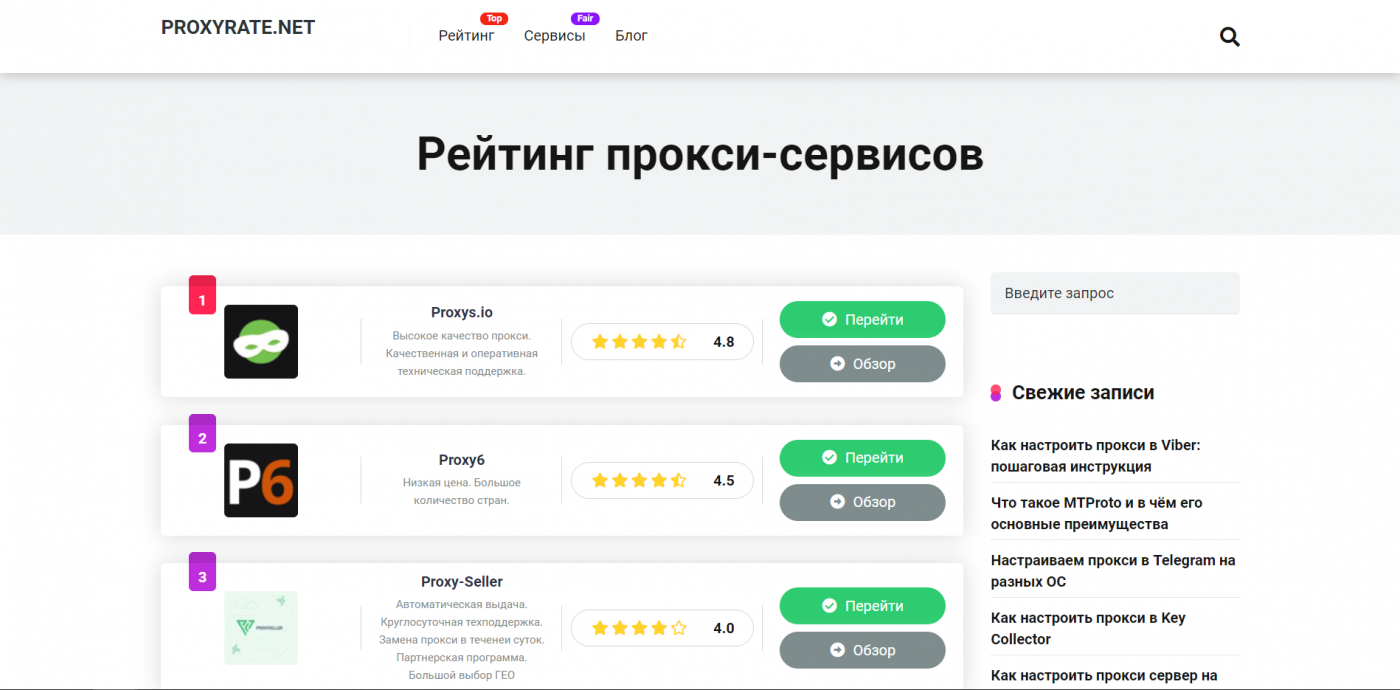Click the Рейтинг прокси-сервисов page title
Viewport: 1400px width, 690px height.
click(700, 154)
